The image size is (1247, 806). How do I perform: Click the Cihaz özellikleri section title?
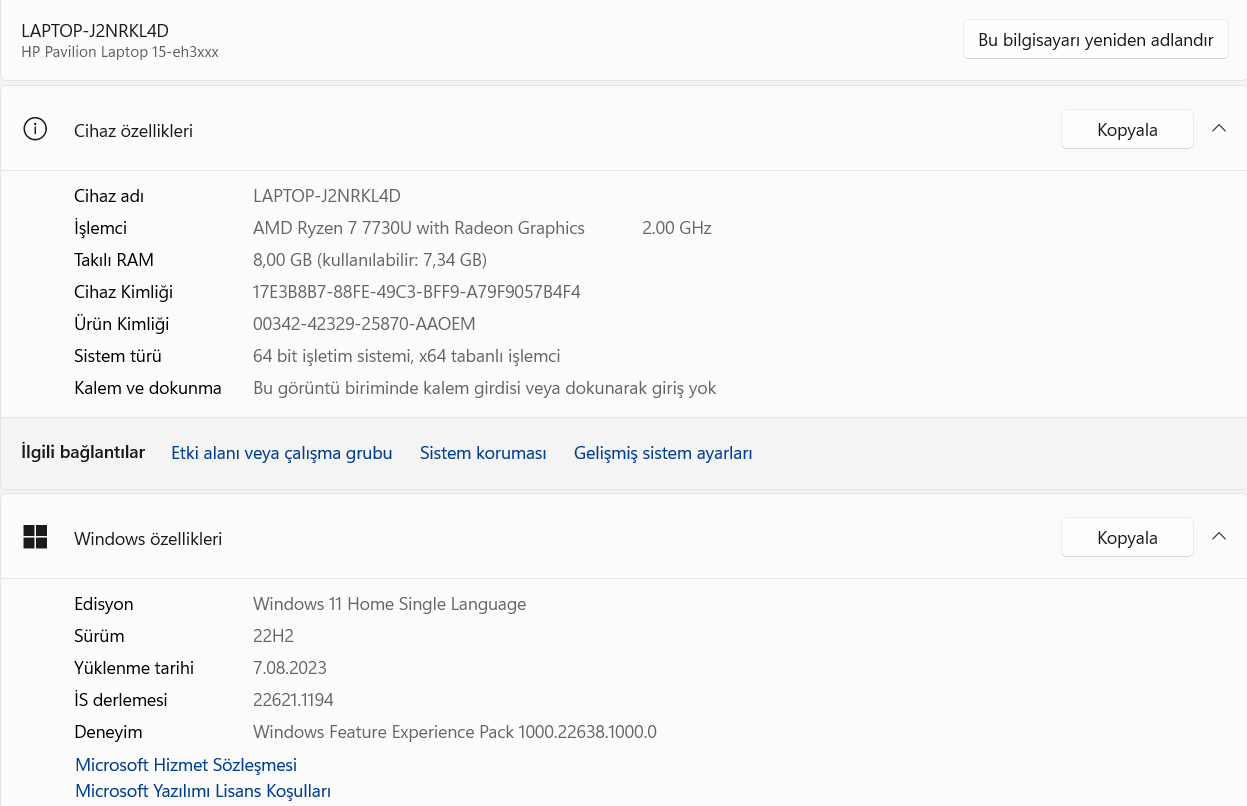click(133, 131)
